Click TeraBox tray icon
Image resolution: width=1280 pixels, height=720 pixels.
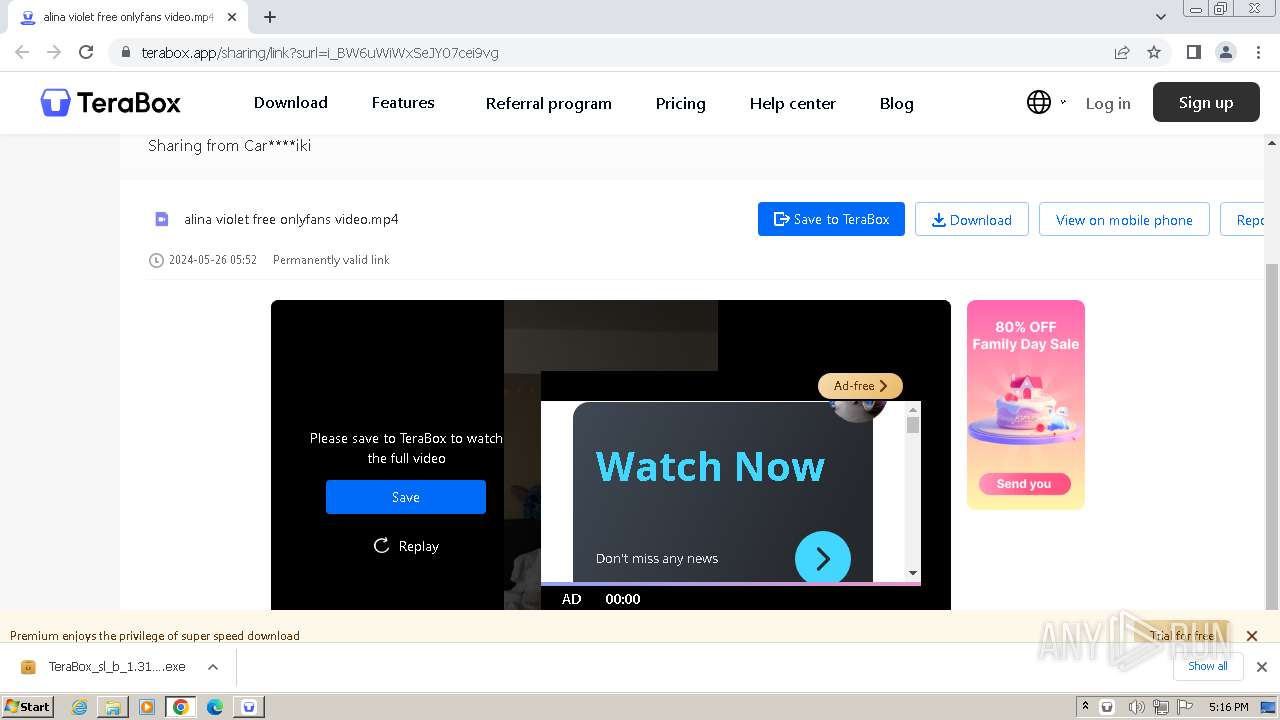click(1108, 707)
